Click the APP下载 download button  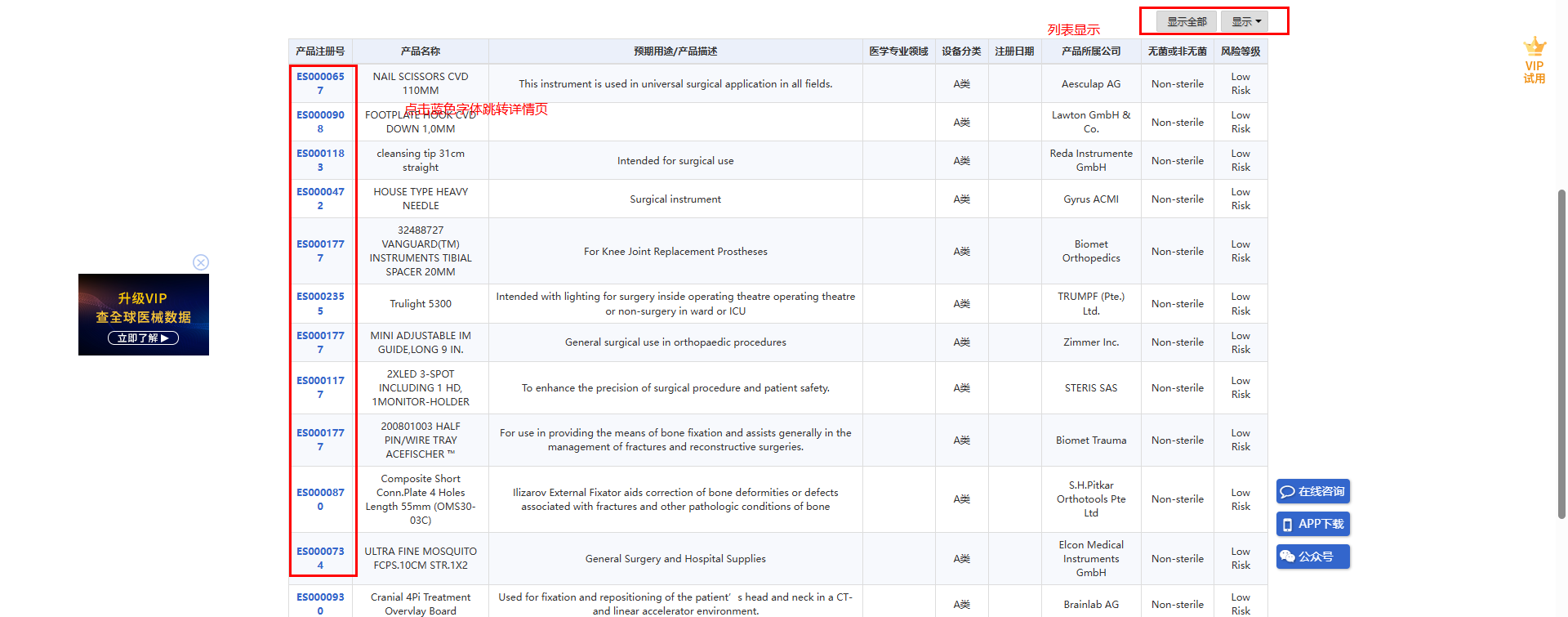[1313, 524]
